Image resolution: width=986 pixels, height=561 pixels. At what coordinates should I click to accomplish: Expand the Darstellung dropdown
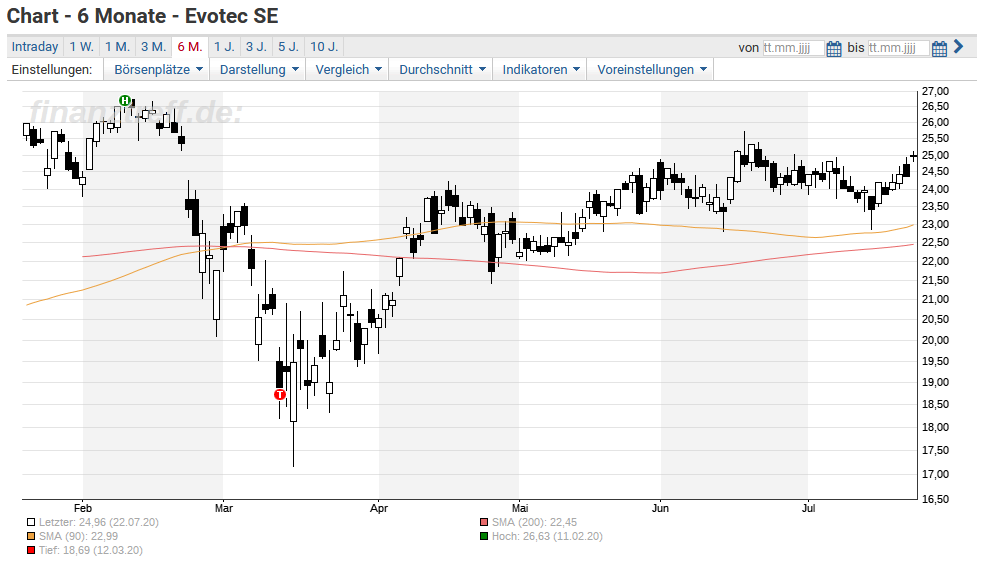[x=258, y=70]
